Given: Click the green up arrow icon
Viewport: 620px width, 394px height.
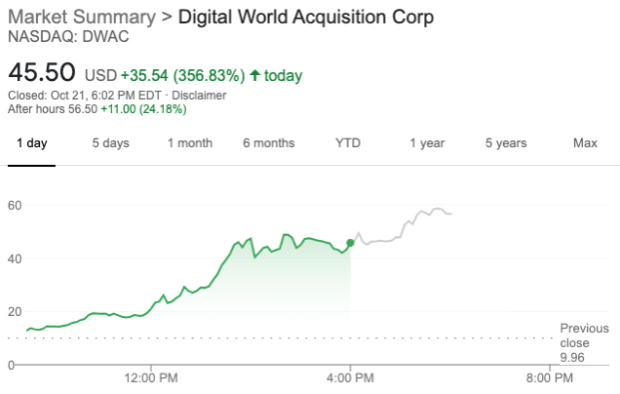Looking at the screenshot, I should tap(255, 75).
